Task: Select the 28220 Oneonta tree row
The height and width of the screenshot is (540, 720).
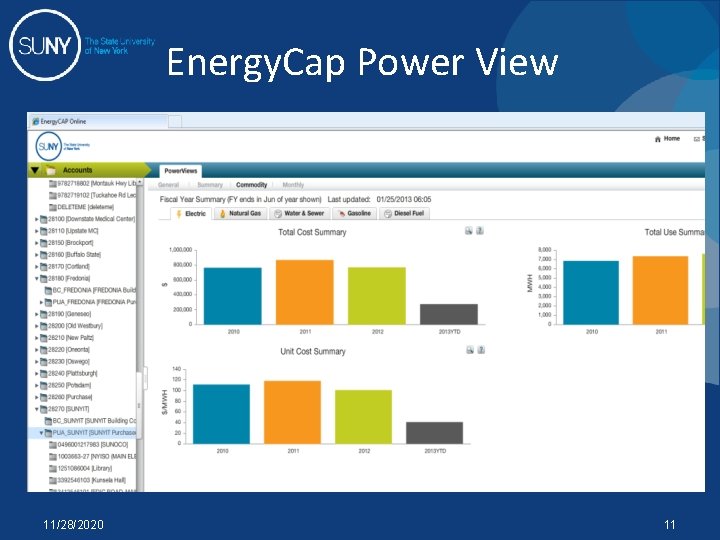Action: 83,350
